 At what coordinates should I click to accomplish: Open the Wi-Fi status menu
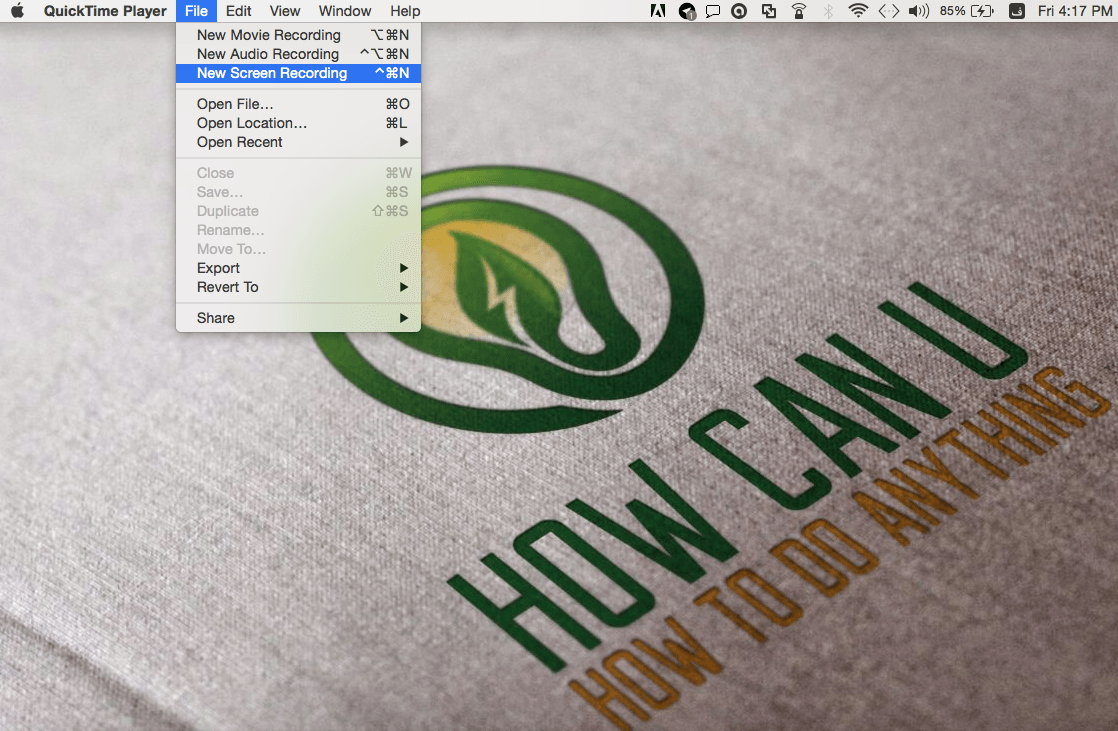pos(858,11)
